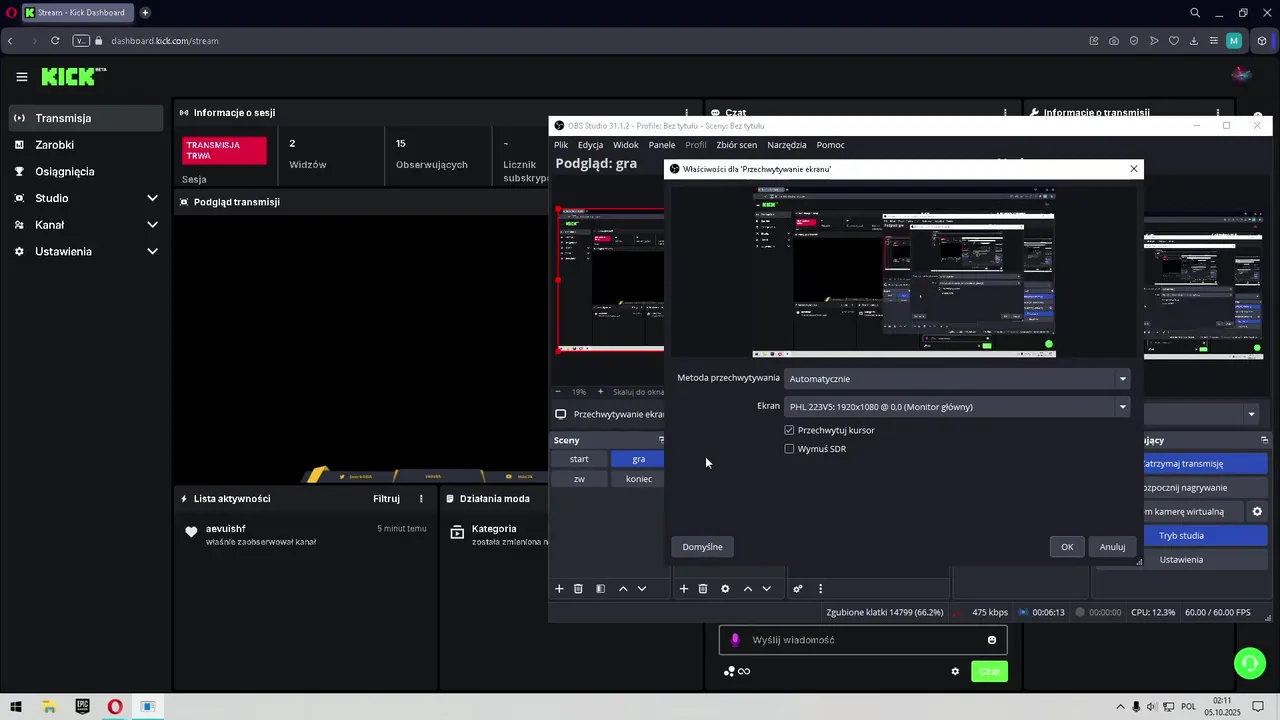
Task: Click Kick user avatar at top right
Action: [1242, 75]
